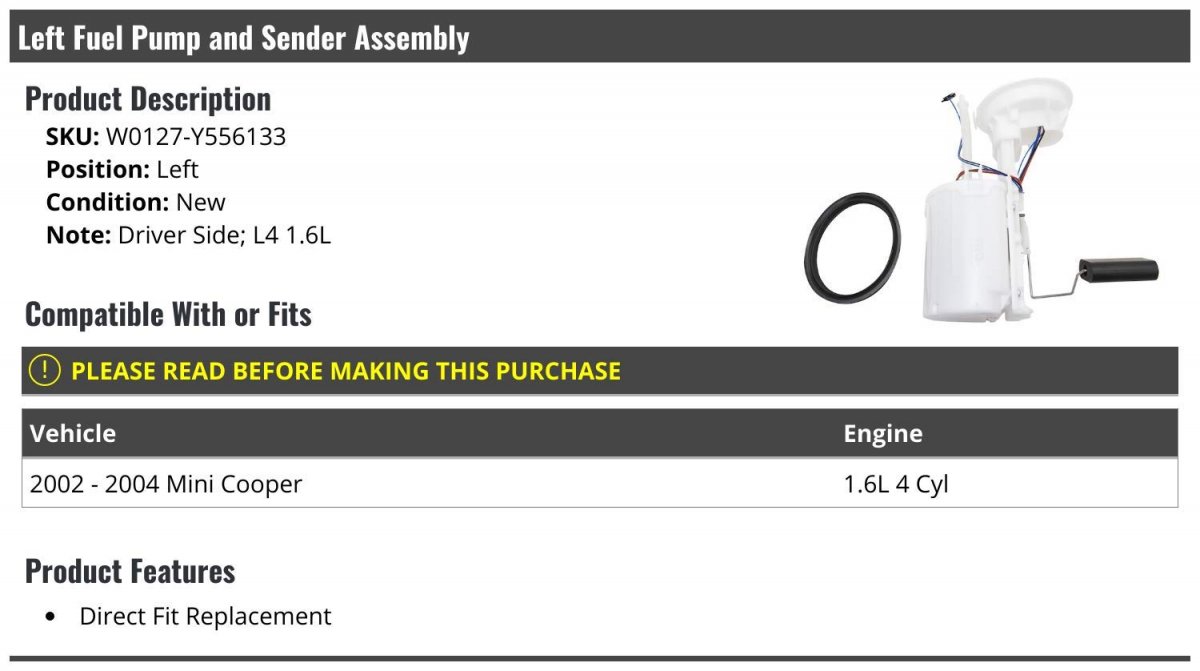Click the Position: Left line
The width and height of the screenshot is (1200, 671).
122,169
